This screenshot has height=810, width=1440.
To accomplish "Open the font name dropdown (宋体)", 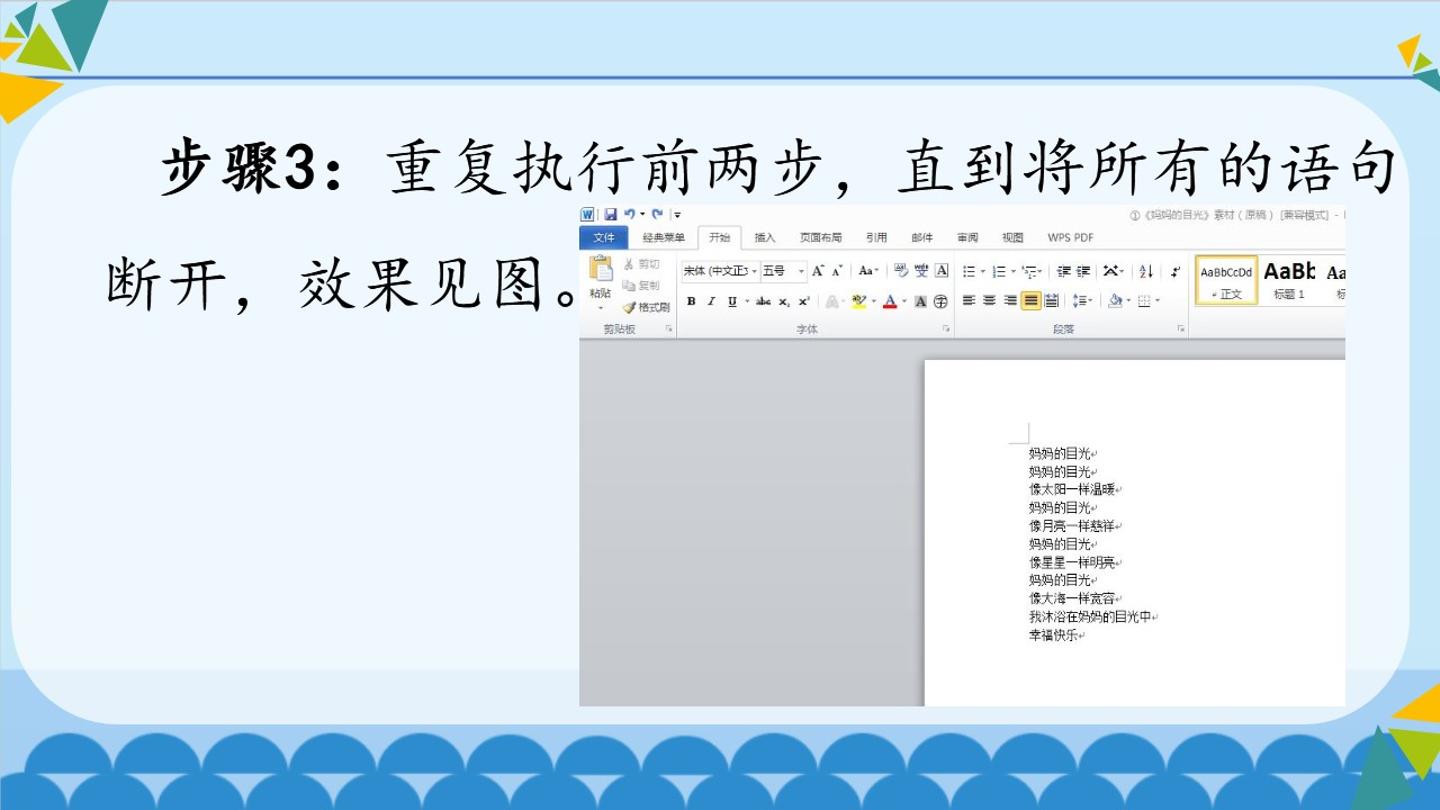I will 720,271.
